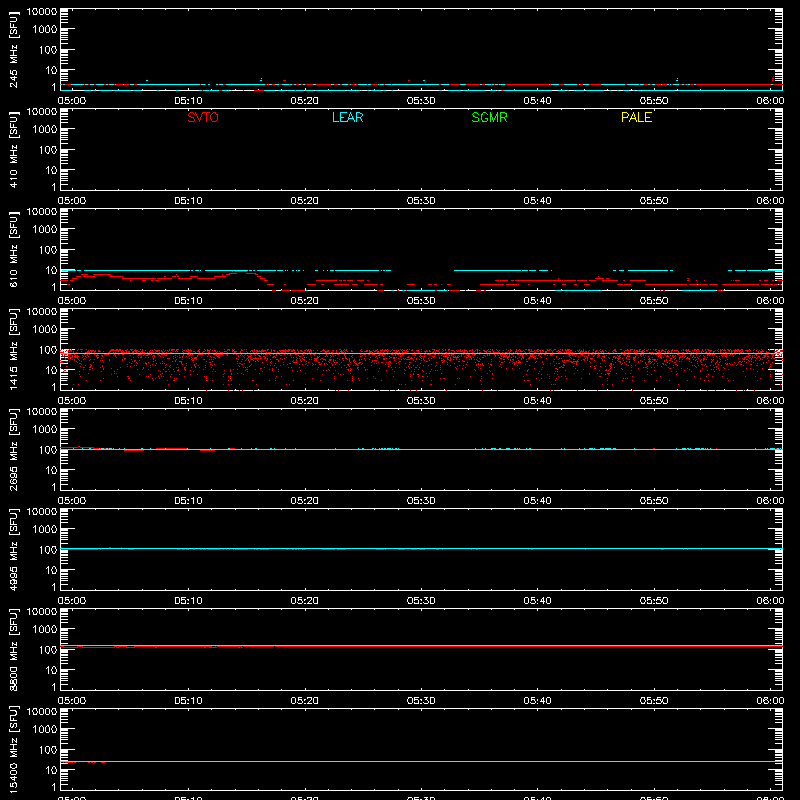Click the 1000 tick on 1415 MHz axis
Screen dimensions: 800x800
45,330
